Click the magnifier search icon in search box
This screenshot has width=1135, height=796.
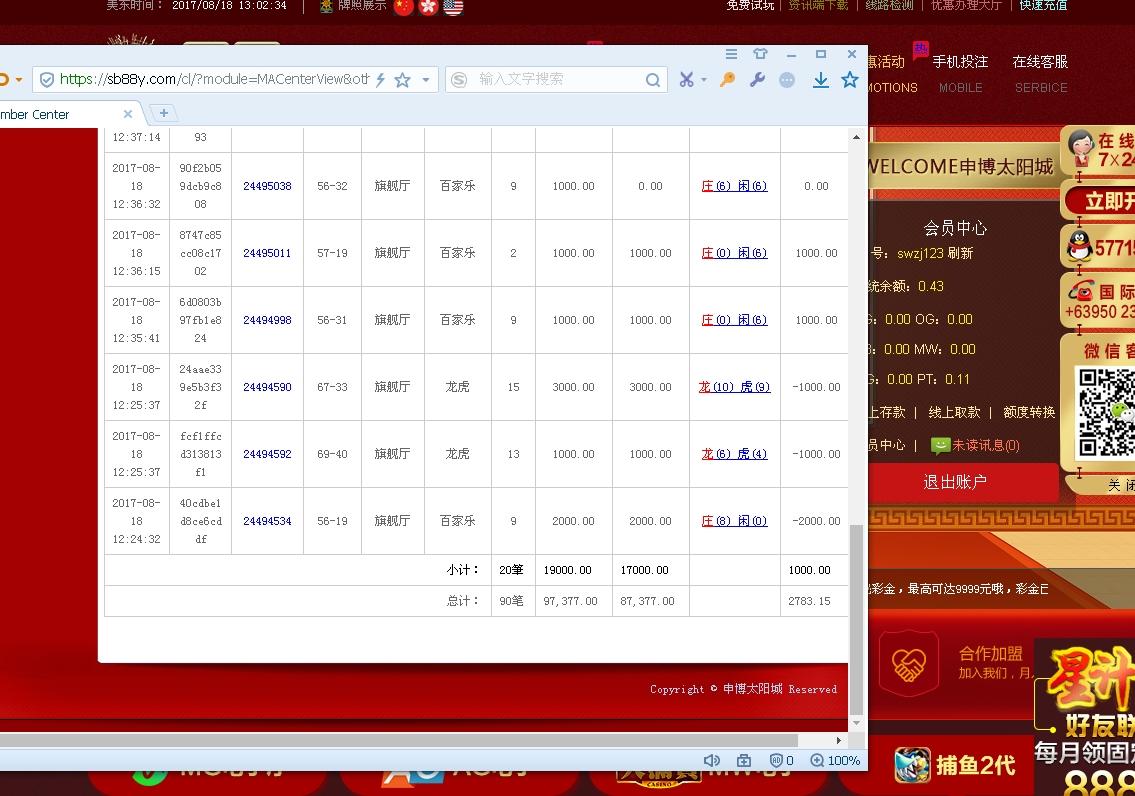[x=652, y=80]
